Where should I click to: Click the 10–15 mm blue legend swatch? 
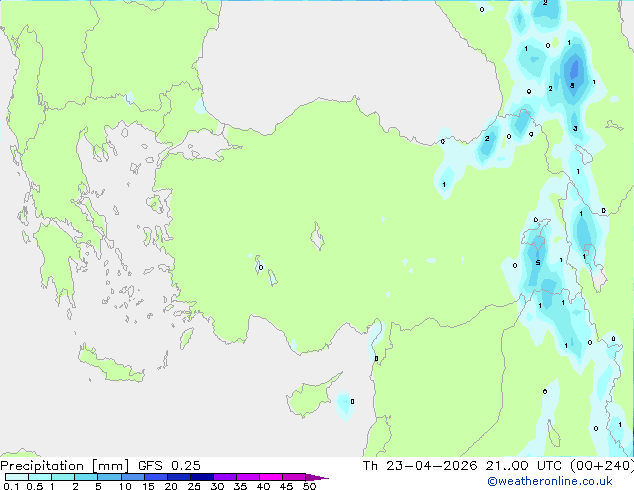coord(133,477)
